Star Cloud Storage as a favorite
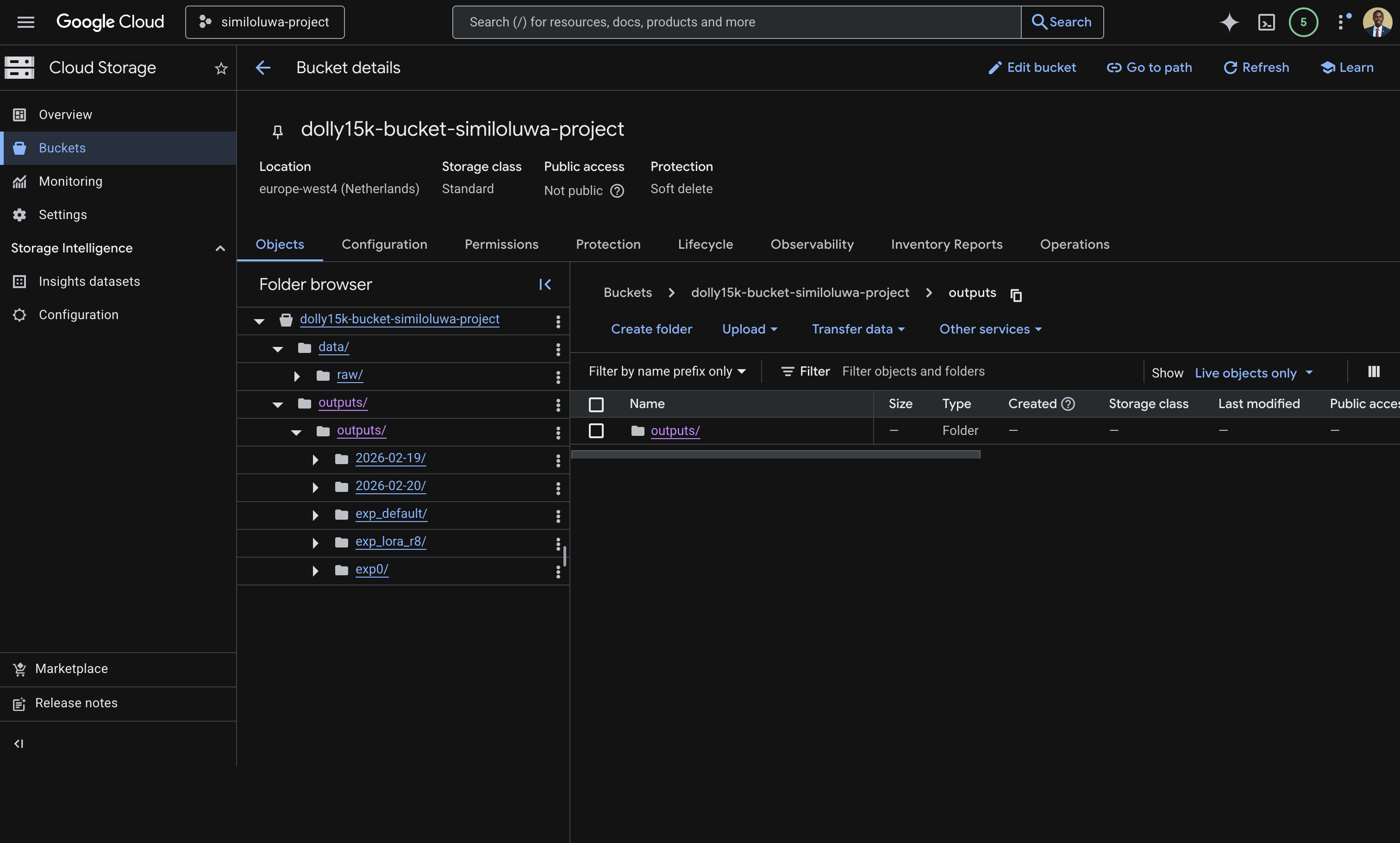The height and width of the screenshot is (843, 1400). pos(220,68)
